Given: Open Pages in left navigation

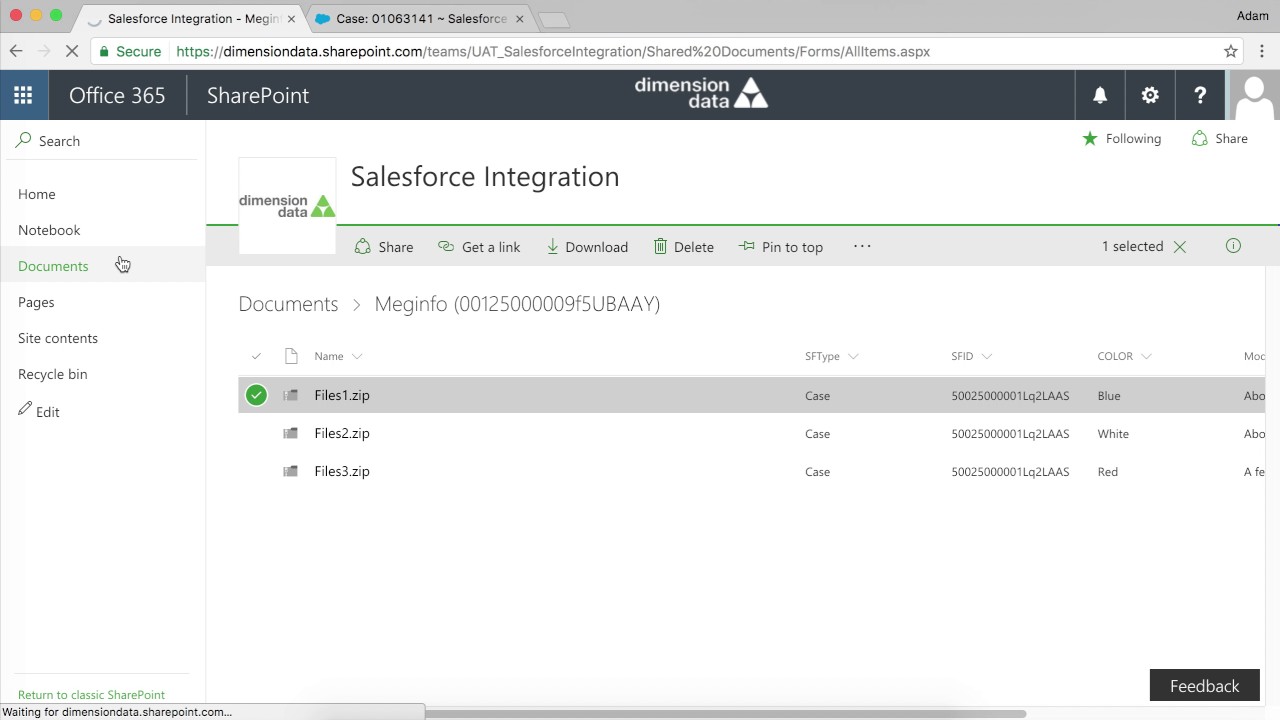Looking at the screenshot, I should coord(36,302).
